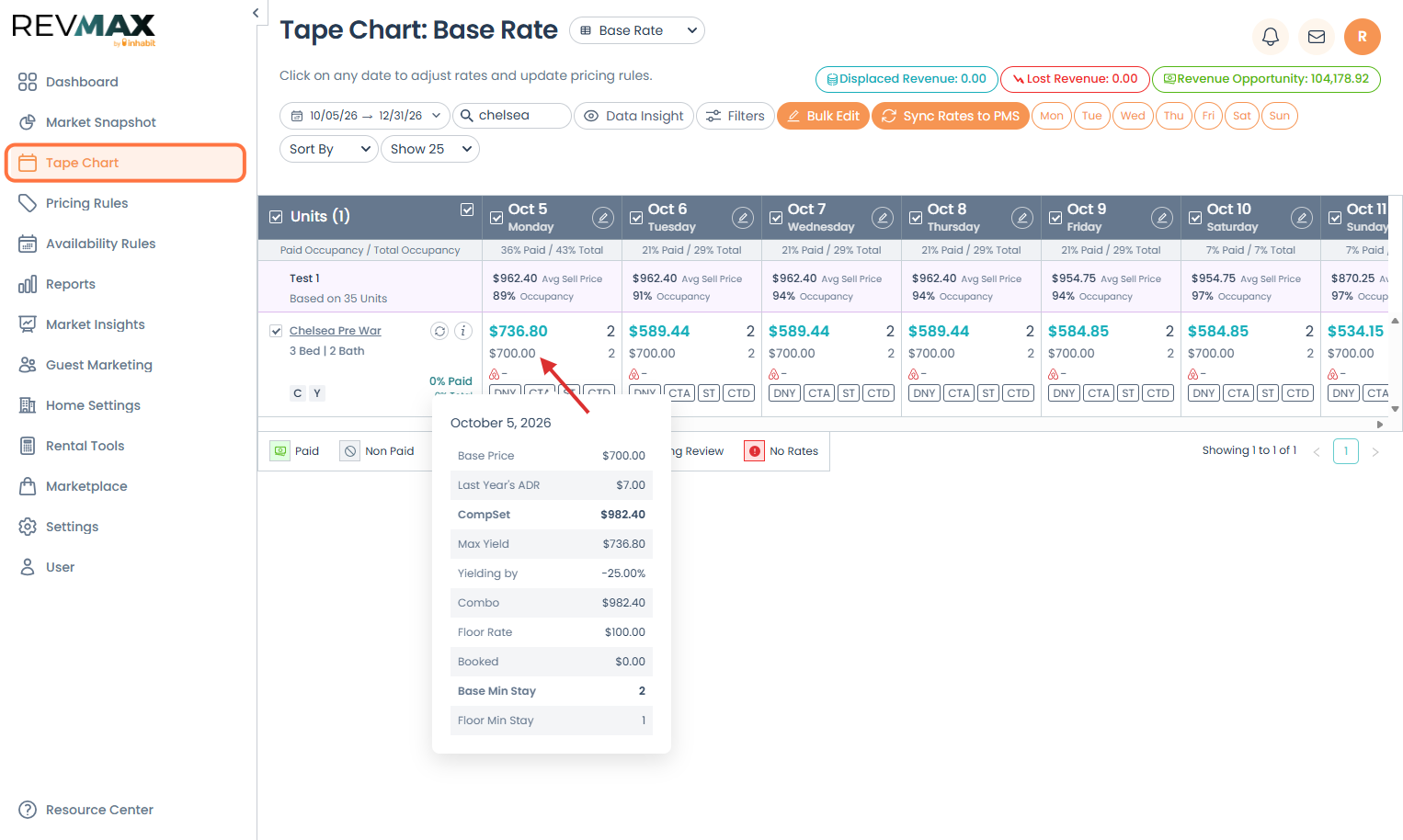Open the Chelsea Pre War unit link
Viewport: 1403px width, 840px height.
(336, 331)
